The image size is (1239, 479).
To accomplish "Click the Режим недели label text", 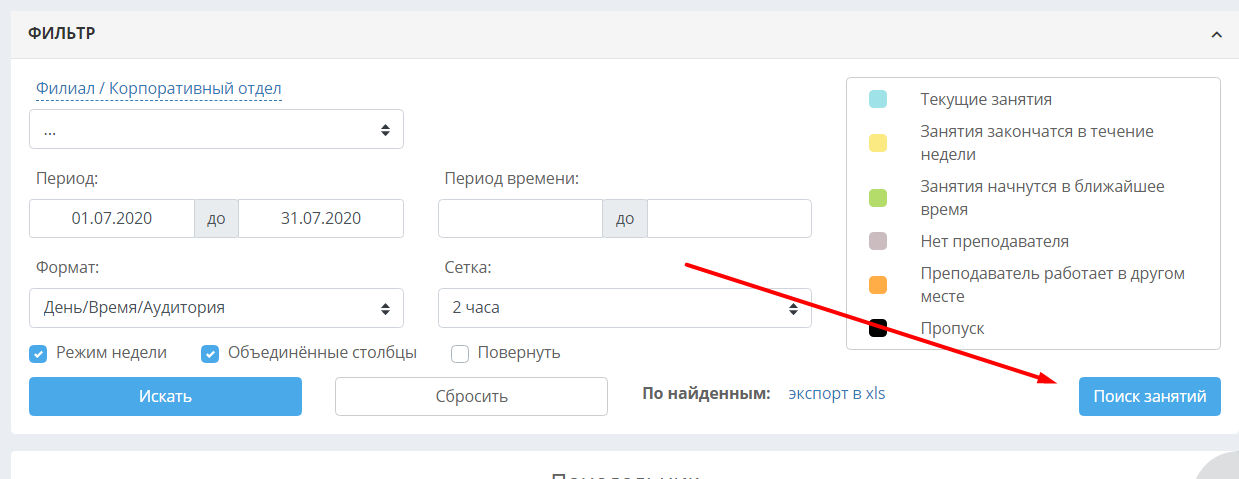I will click(x=112, y=353).
